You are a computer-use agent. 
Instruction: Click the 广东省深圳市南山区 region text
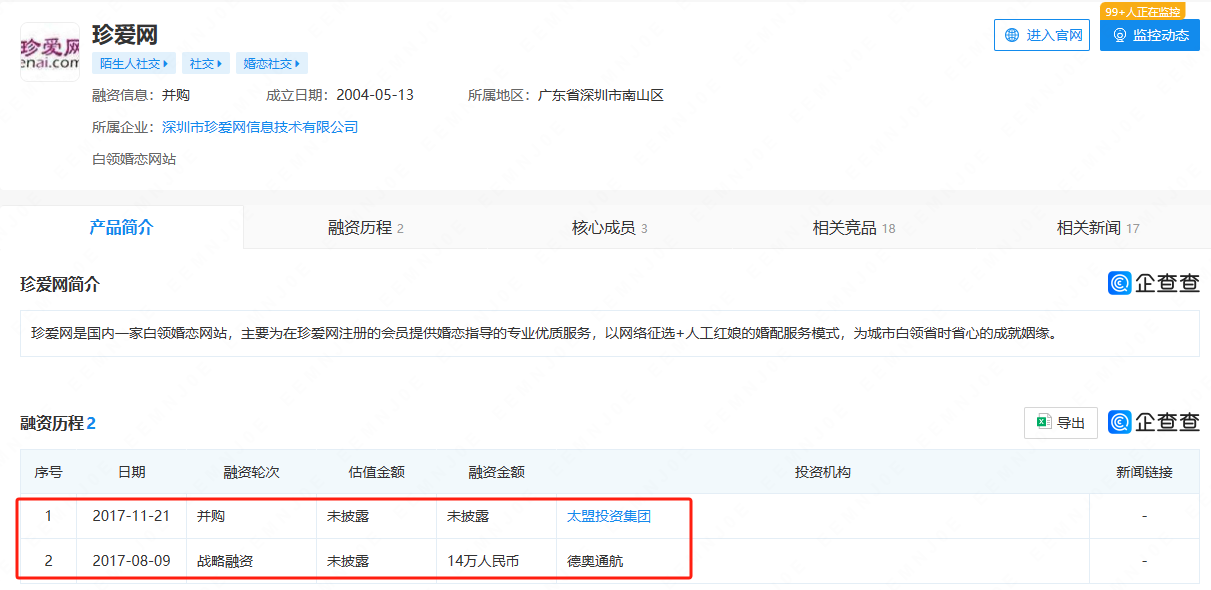[601, 95]
